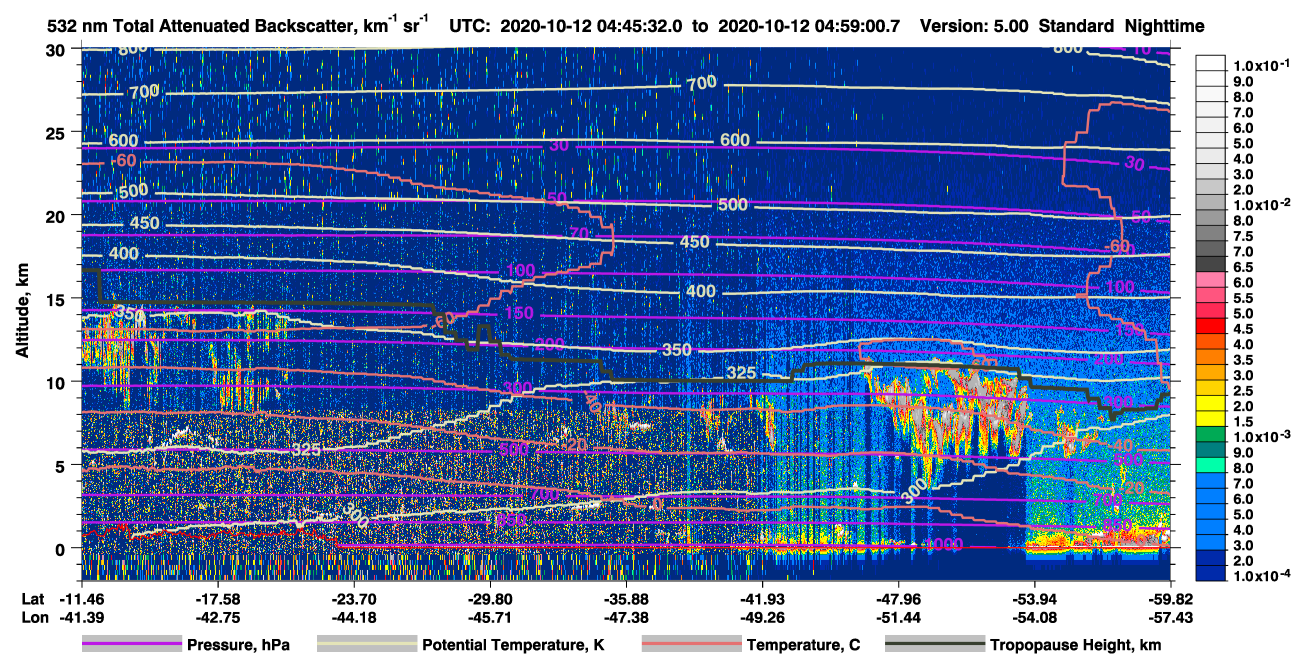Click the colorbar label 3.5

1244,360
